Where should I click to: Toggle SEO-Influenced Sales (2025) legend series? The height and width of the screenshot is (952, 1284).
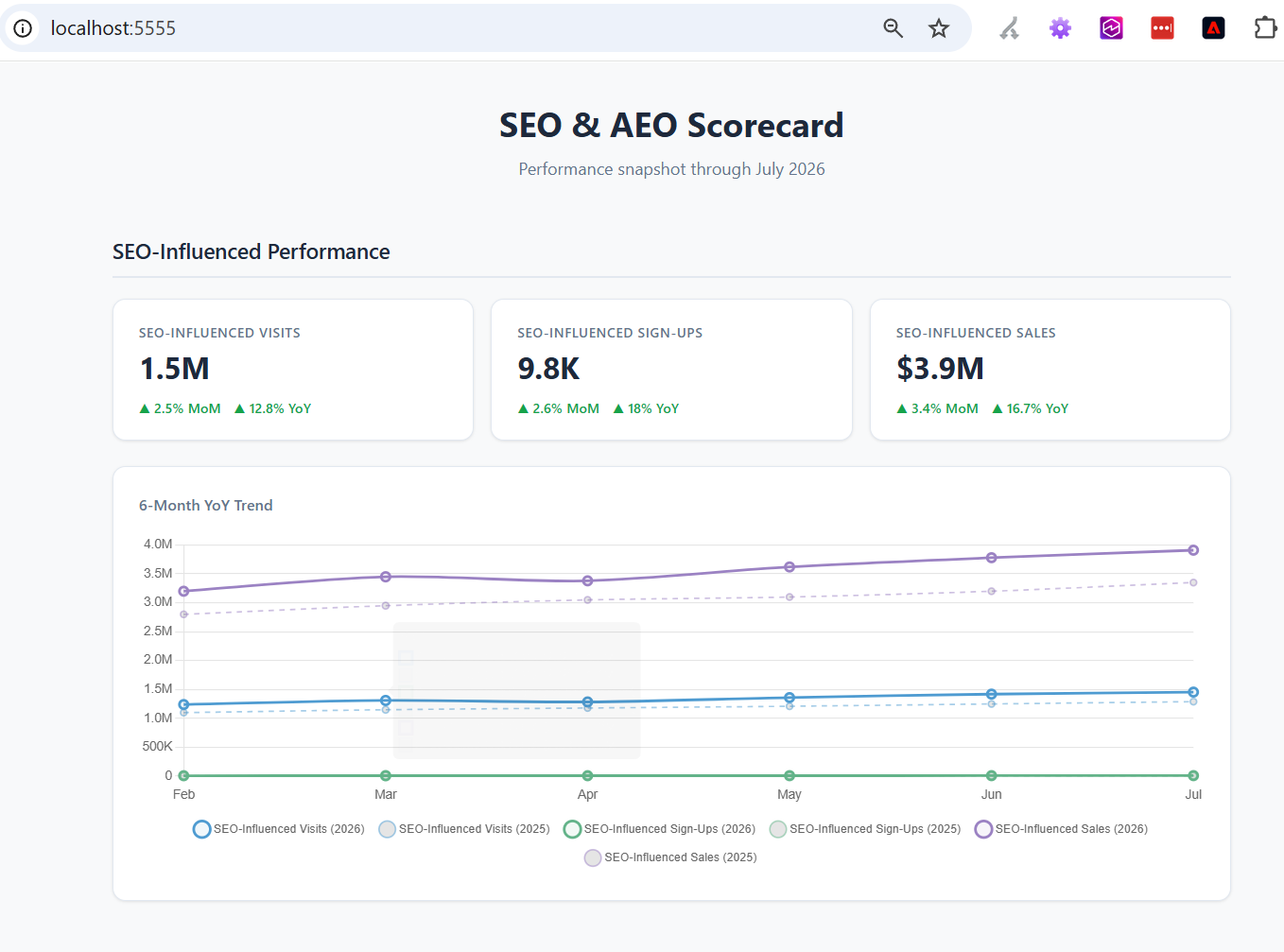pos(670,857)
